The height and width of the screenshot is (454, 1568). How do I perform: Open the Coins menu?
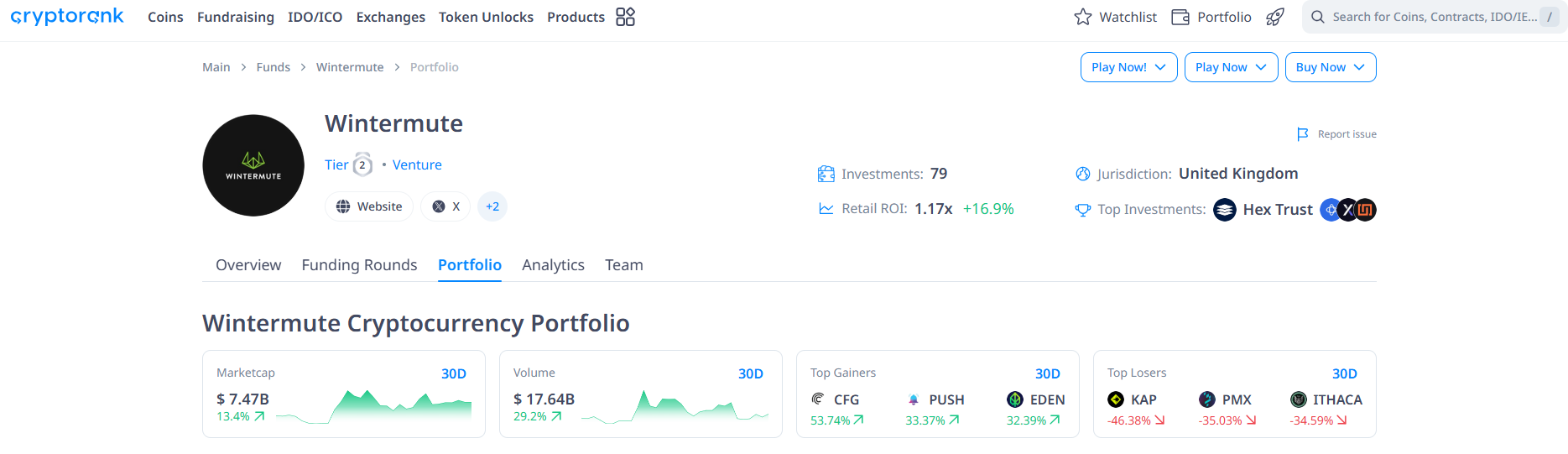tap(165, 17)
